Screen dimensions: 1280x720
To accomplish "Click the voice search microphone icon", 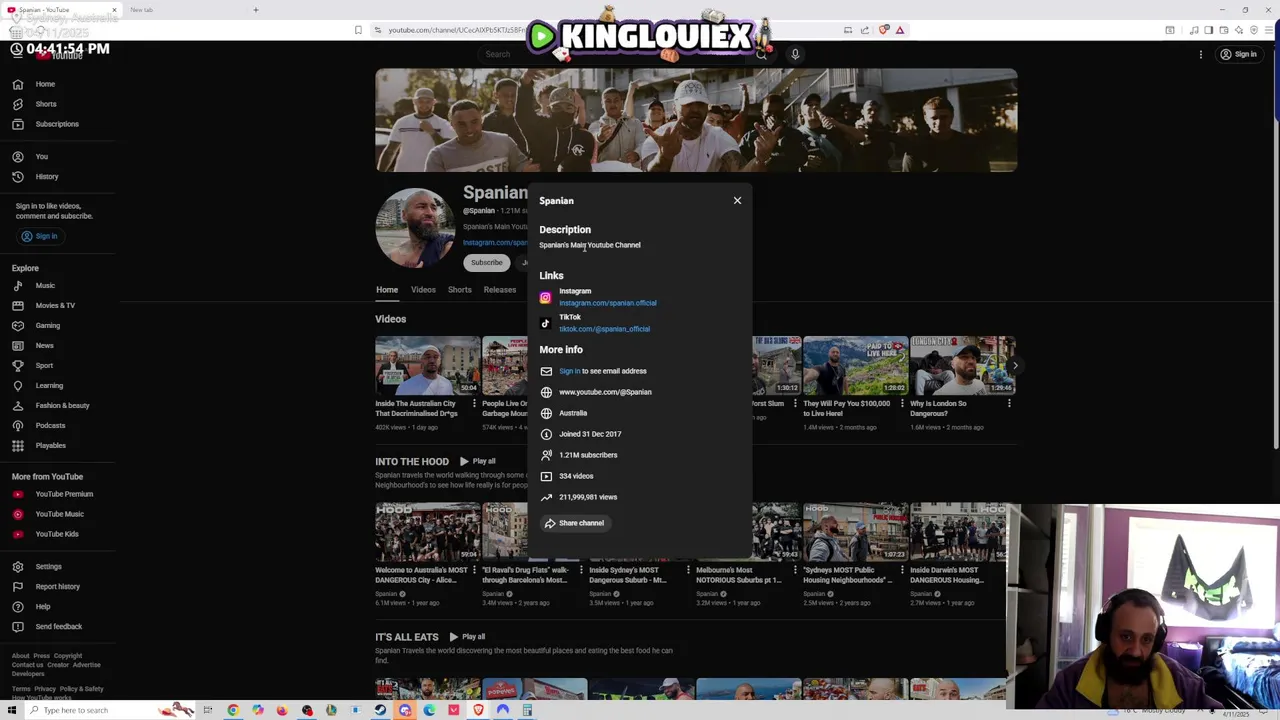I will (x=795, y=54).
